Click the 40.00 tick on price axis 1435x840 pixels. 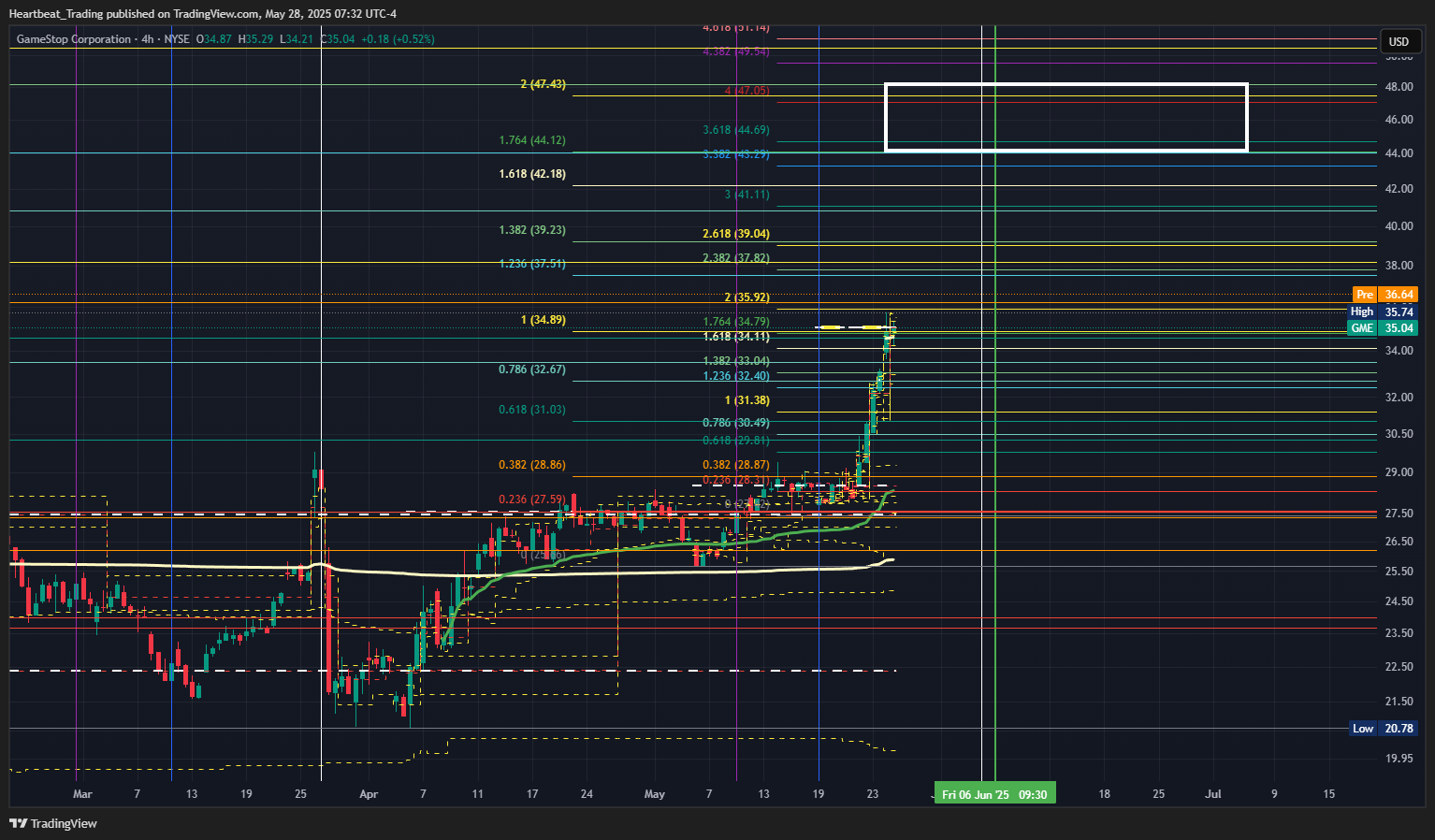1399,226
